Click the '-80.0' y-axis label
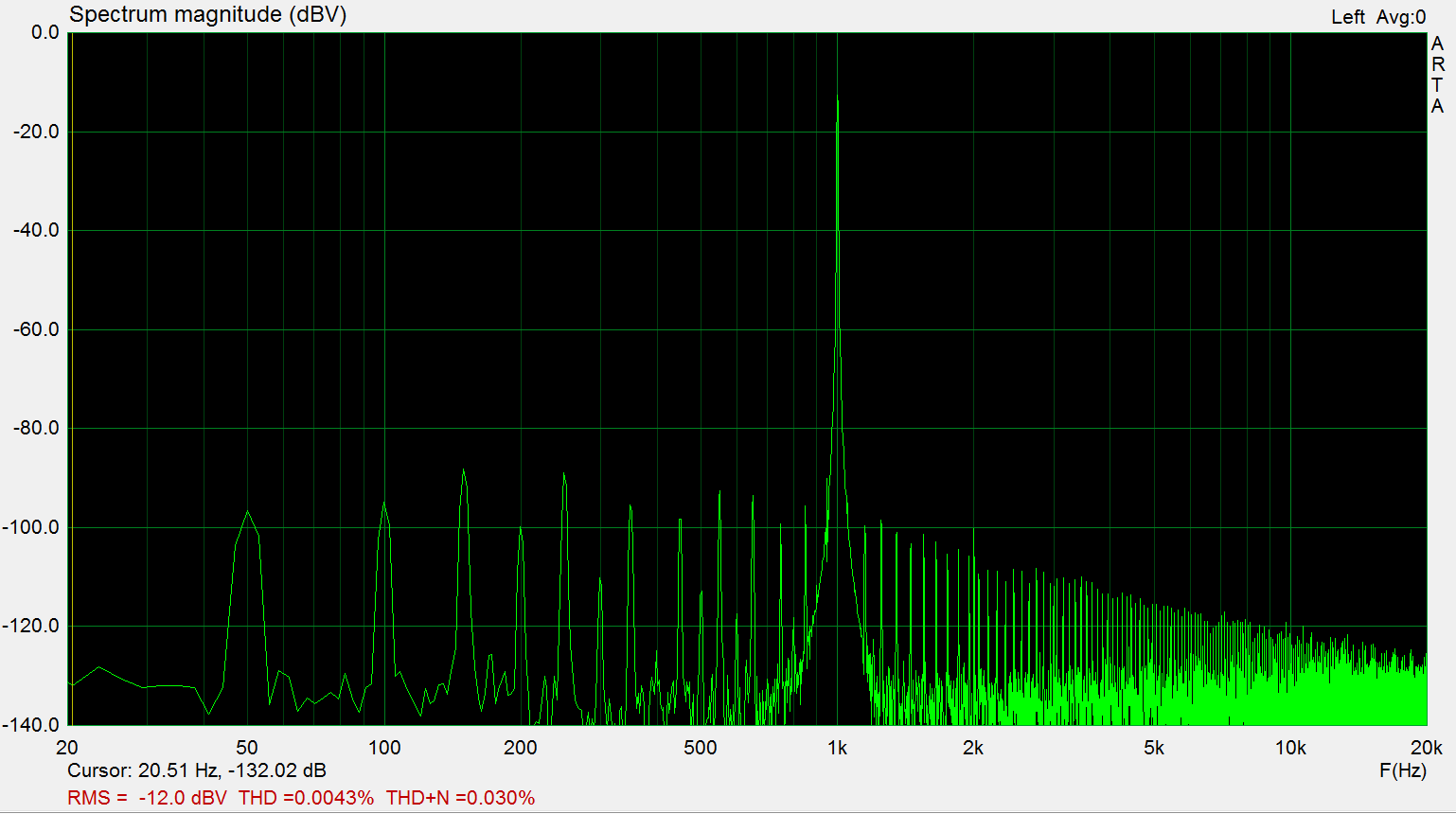The width and height of the screenshot is (1456, 814). (36, 428)
